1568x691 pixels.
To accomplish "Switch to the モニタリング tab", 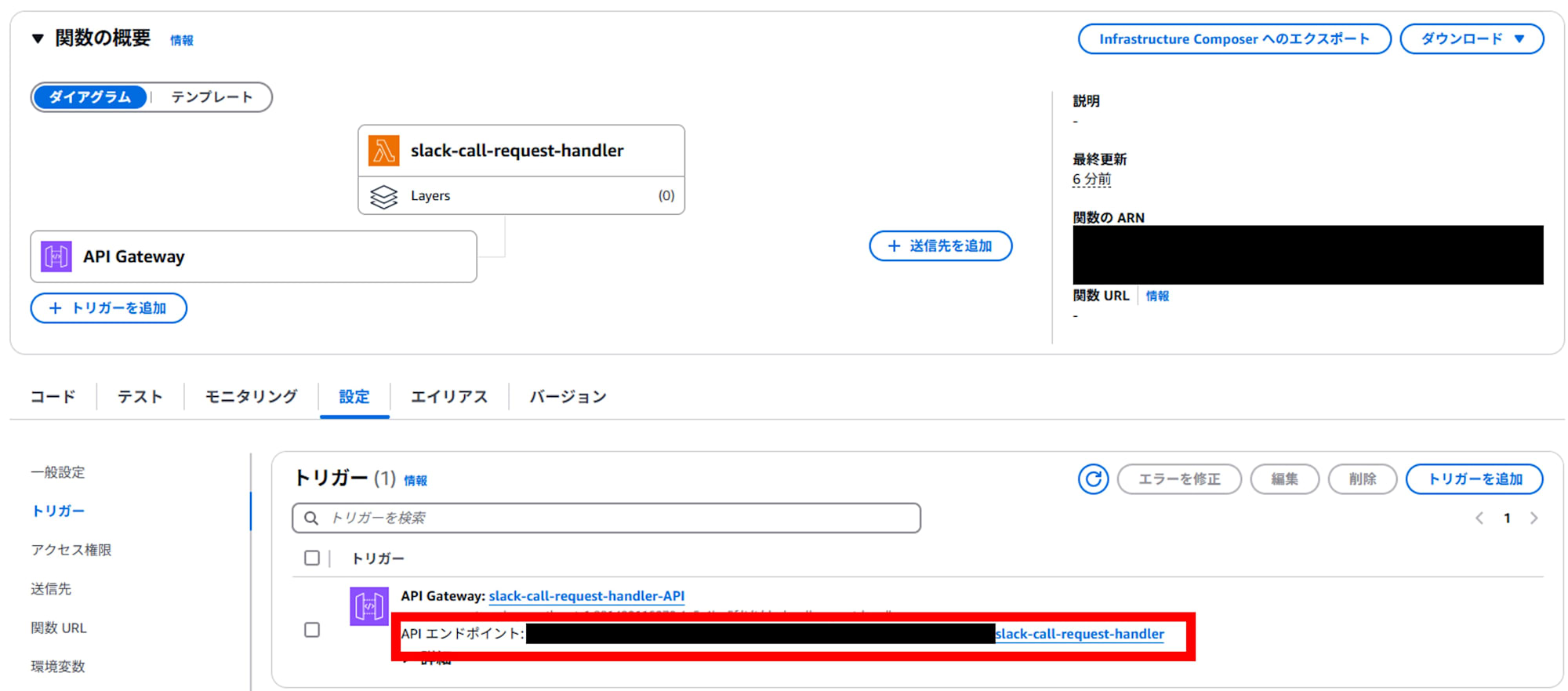I will pos(251,397).
